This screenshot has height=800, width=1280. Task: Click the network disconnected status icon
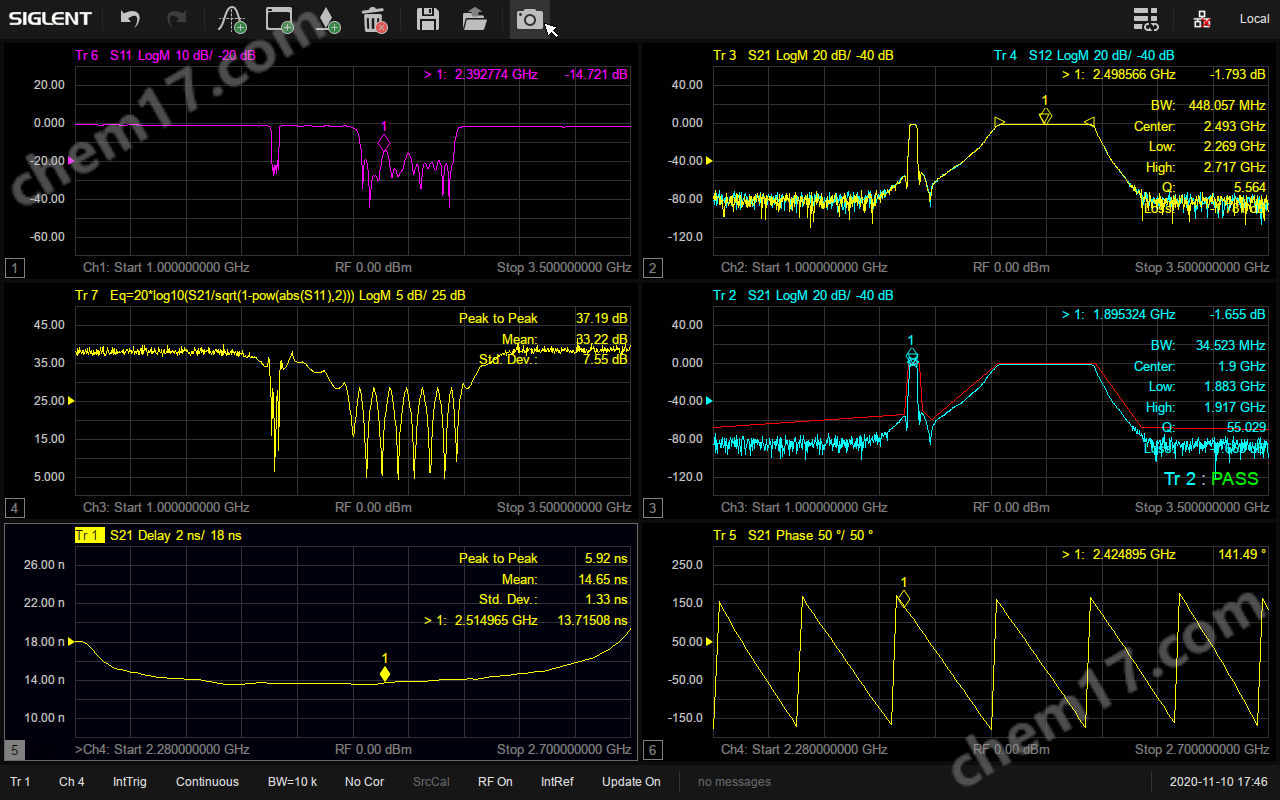(x=1202, y=19)
